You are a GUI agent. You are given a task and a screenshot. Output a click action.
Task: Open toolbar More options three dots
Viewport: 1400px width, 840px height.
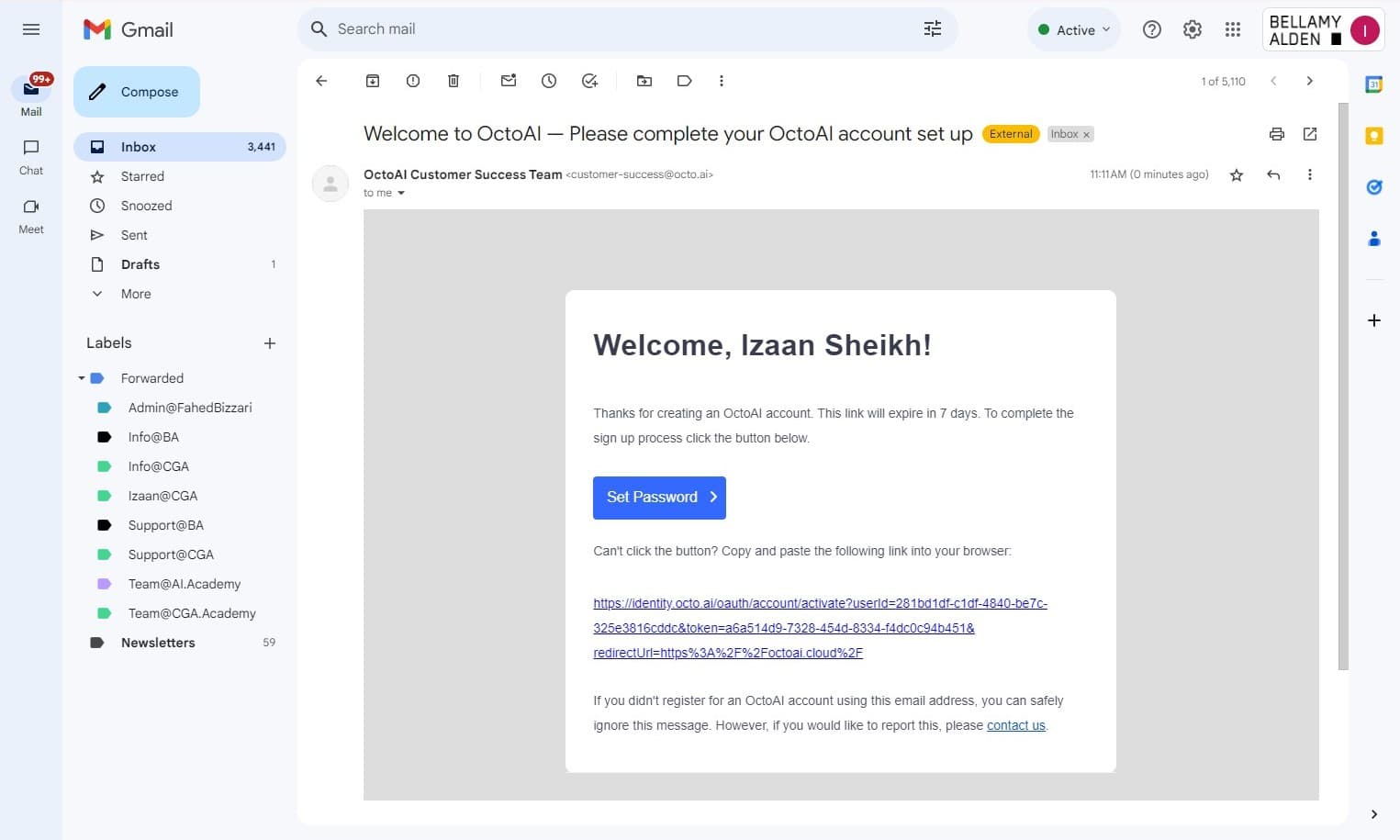click(x=722, y=81)
